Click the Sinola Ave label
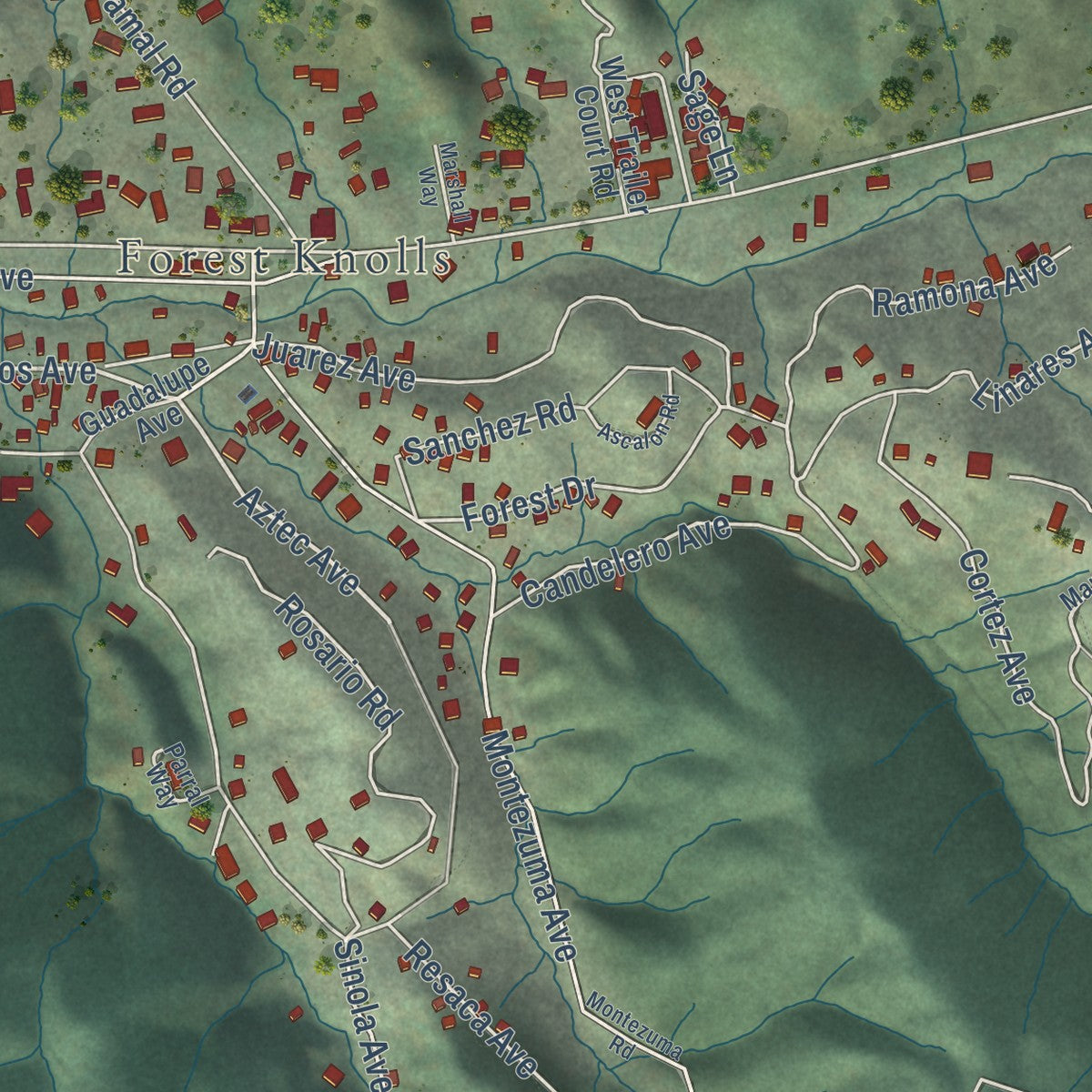The height and width of the screenshot is (1092, 1092). 362,1015
